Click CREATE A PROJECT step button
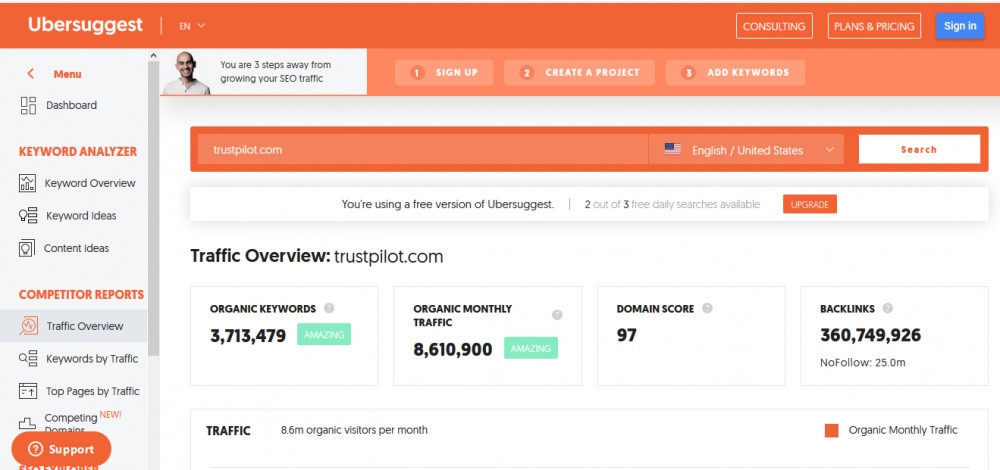 point(579,73)
